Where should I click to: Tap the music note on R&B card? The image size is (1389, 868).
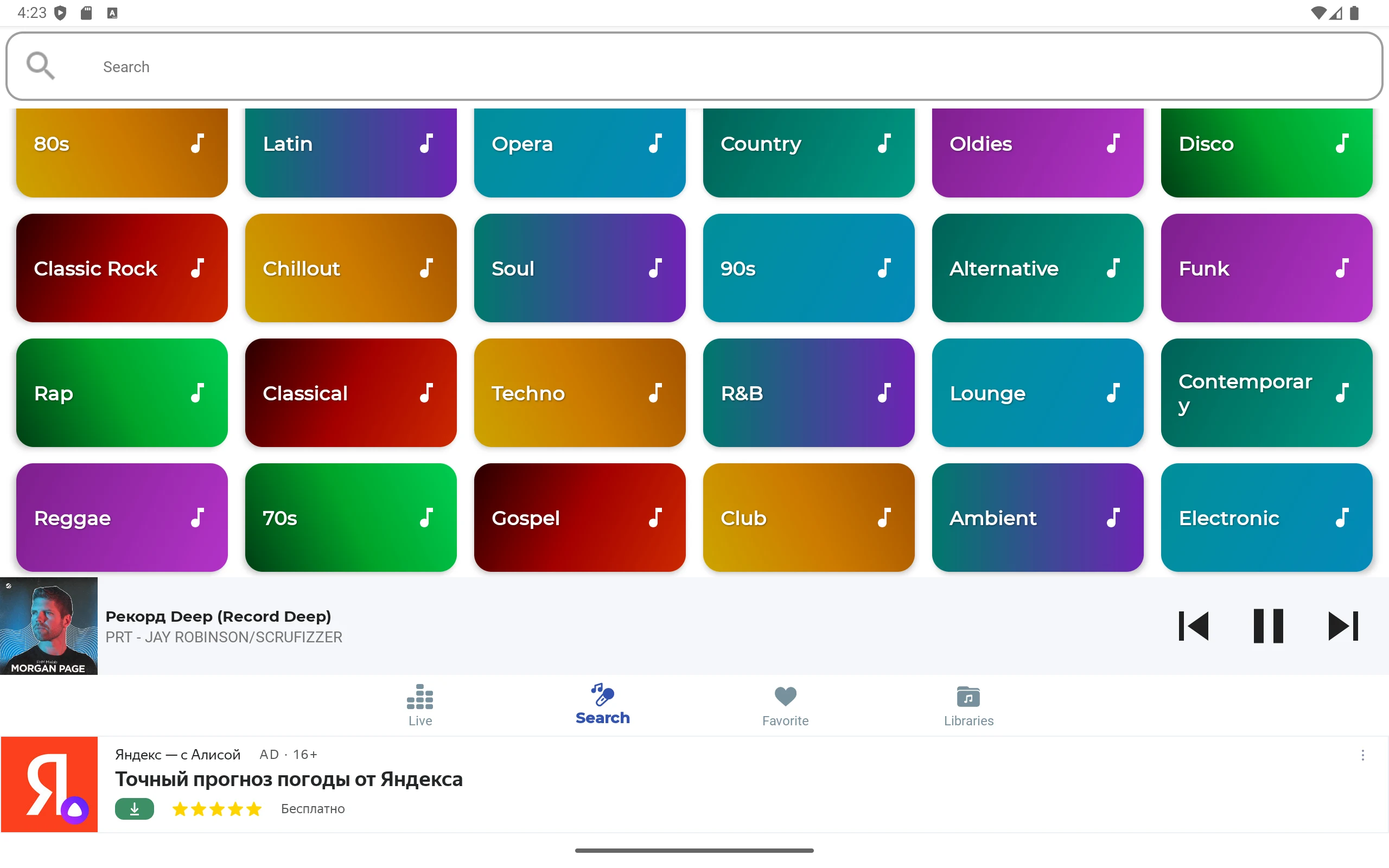[884, 393]
